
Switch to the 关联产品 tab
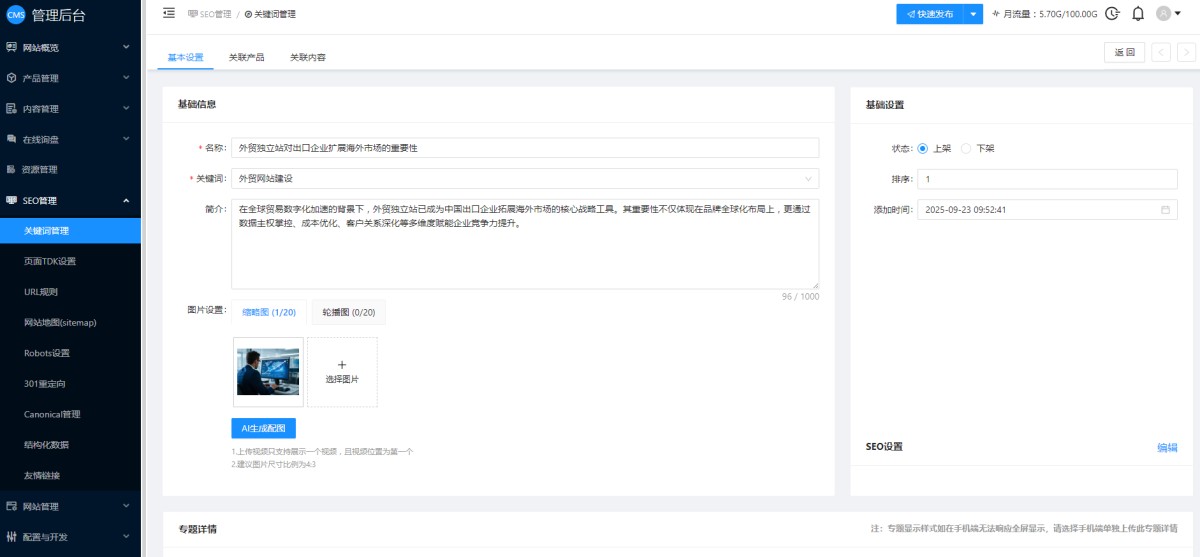246,57
